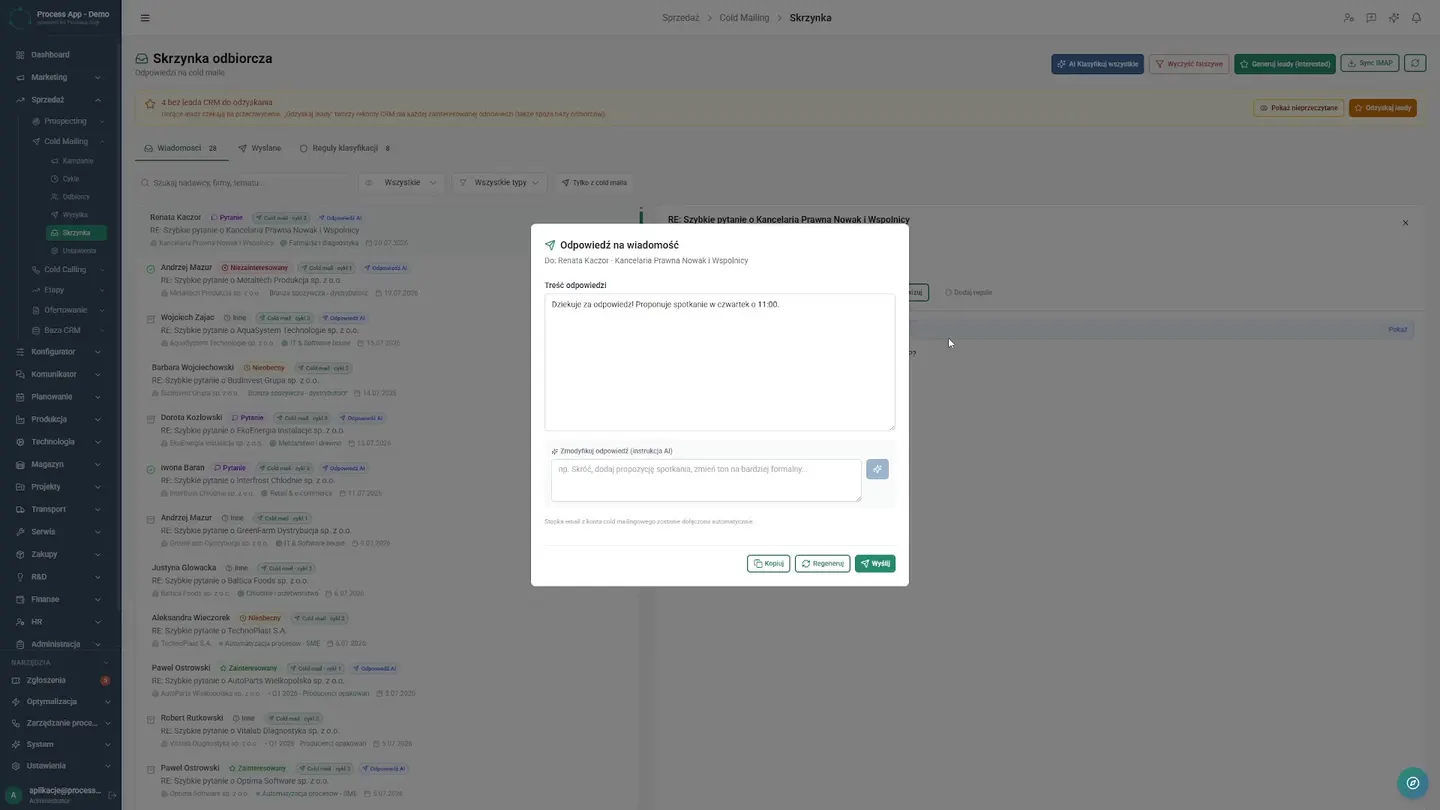This screenshot has width=1440, height=810.
Task: Click in the Treść odpowiedzi text area
Action: coord(720,362)
